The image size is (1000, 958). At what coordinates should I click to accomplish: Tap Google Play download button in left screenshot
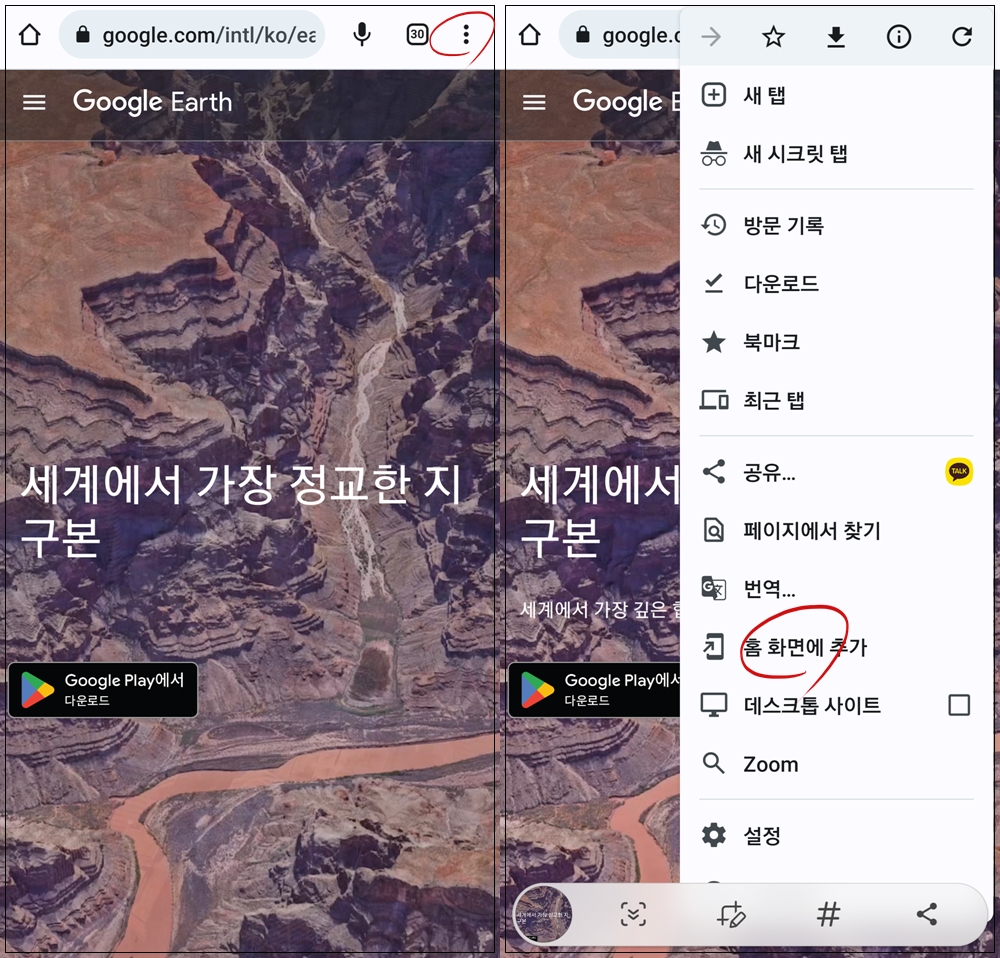pyautogui.click(x=103, y=689)
